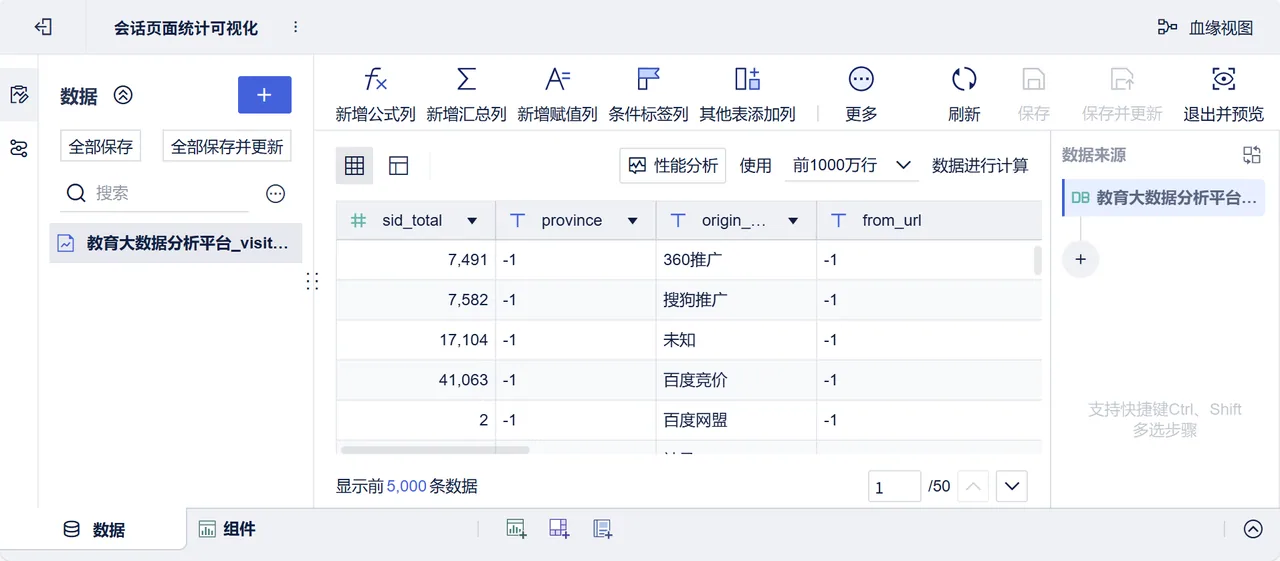Select dataset 教育大数据分析平台_visit...

(176, 243)
